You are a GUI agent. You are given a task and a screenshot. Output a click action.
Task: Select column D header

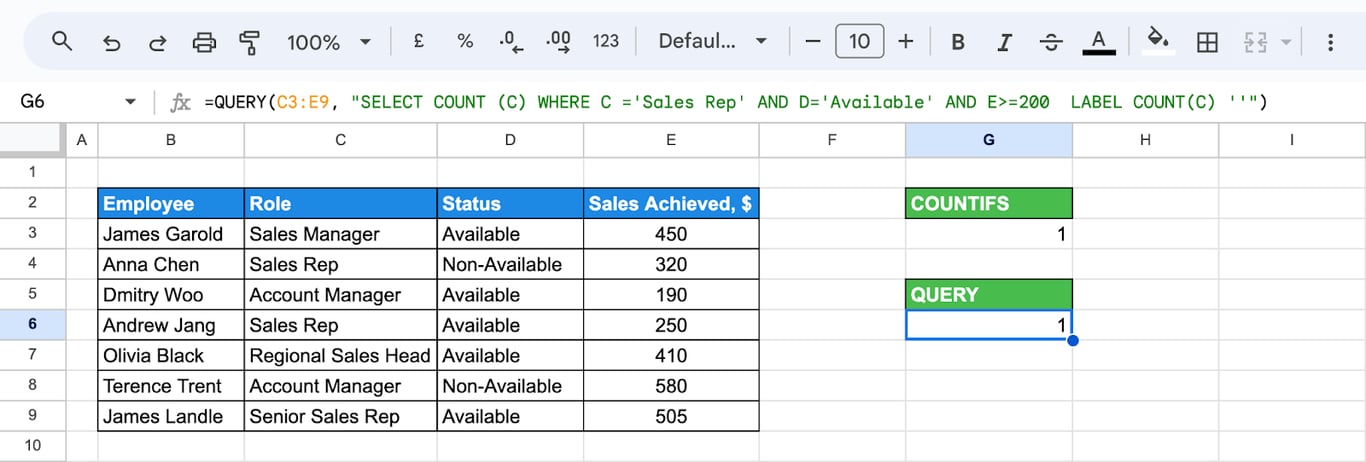(x=510, y=141)
